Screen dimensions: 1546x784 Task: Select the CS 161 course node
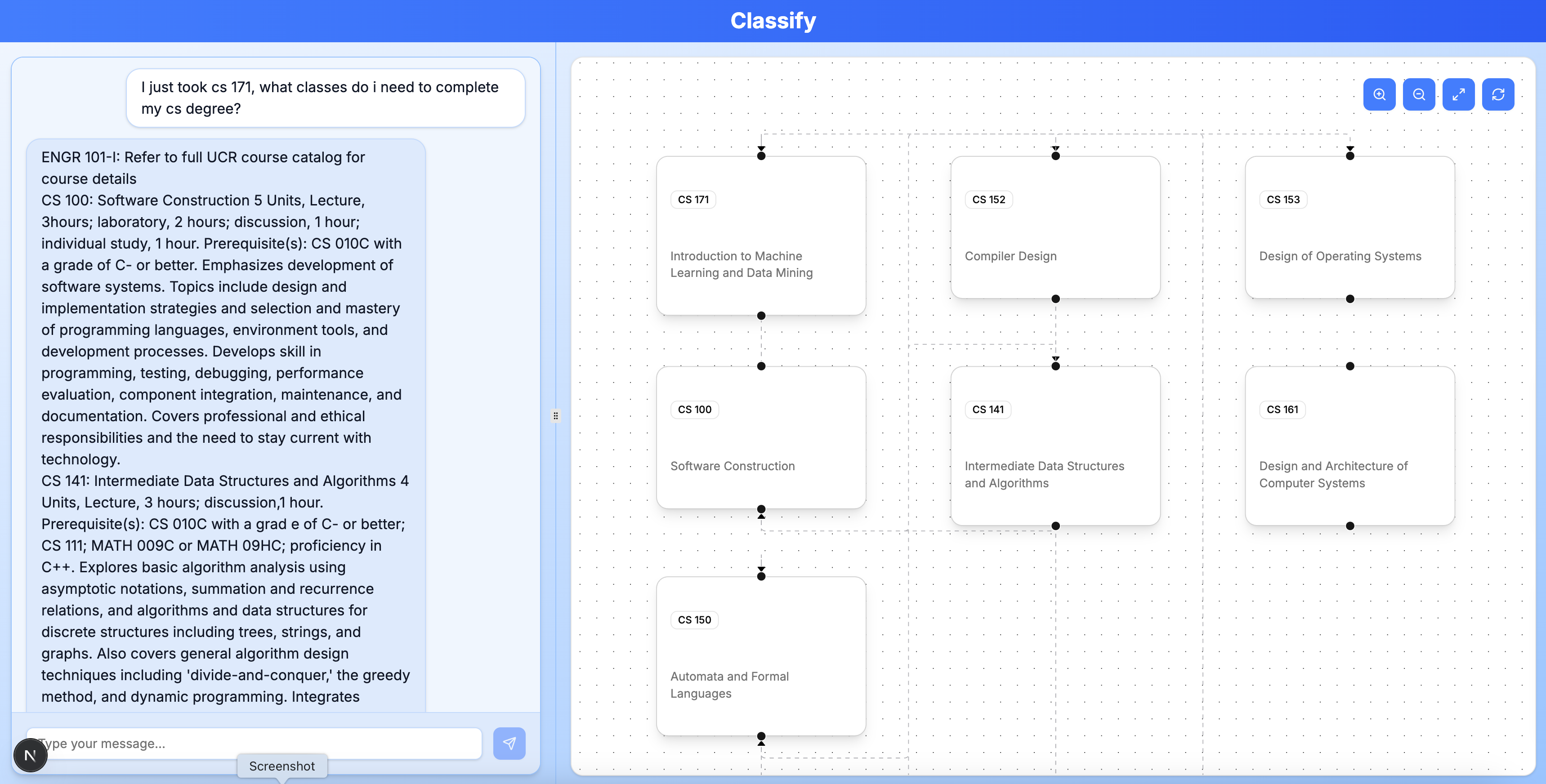pyautogui.click(x=1349, y=445)
